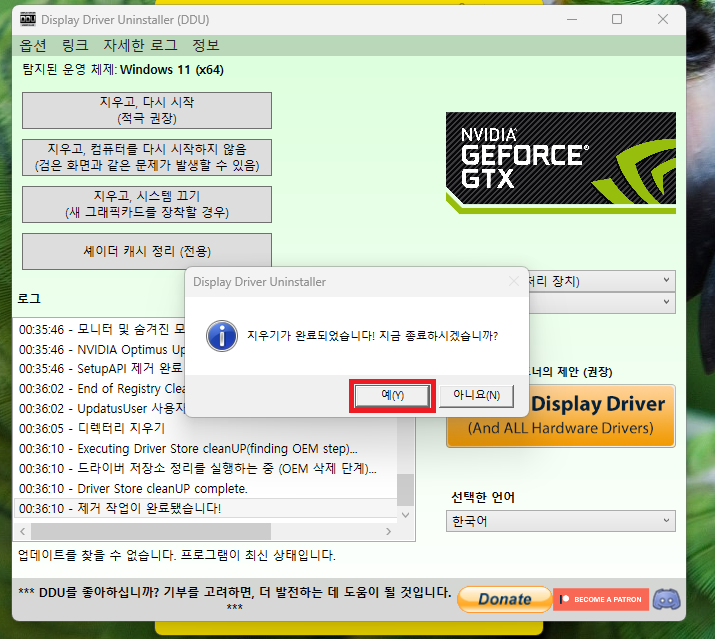Viewport: 715px width, 639px height.
Task: Maximize the DDU window
Action: pyautogui.click(x=617, y=19)
